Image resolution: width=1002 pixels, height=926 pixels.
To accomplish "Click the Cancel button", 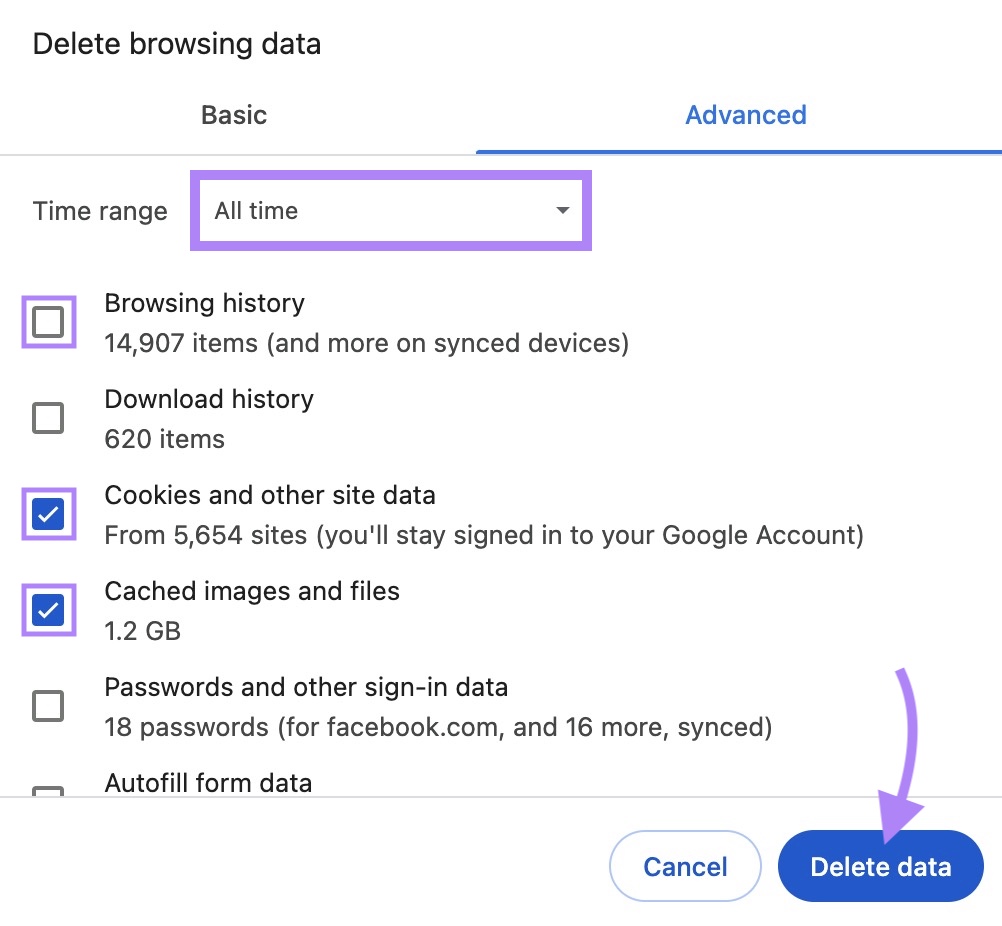I will click(685, 866).
